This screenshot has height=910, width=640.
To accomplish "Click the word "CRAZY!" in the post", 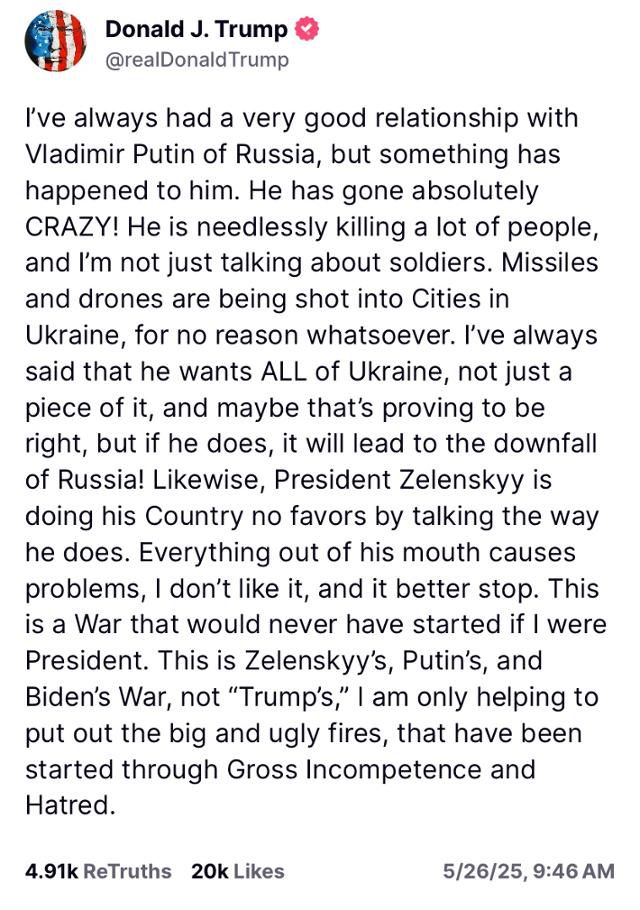I will pos(69,225).
